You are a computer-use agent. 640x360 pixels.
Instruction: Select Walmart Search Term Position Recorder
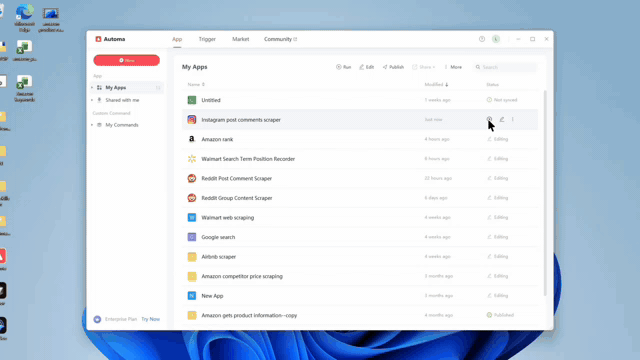(248, 159)
